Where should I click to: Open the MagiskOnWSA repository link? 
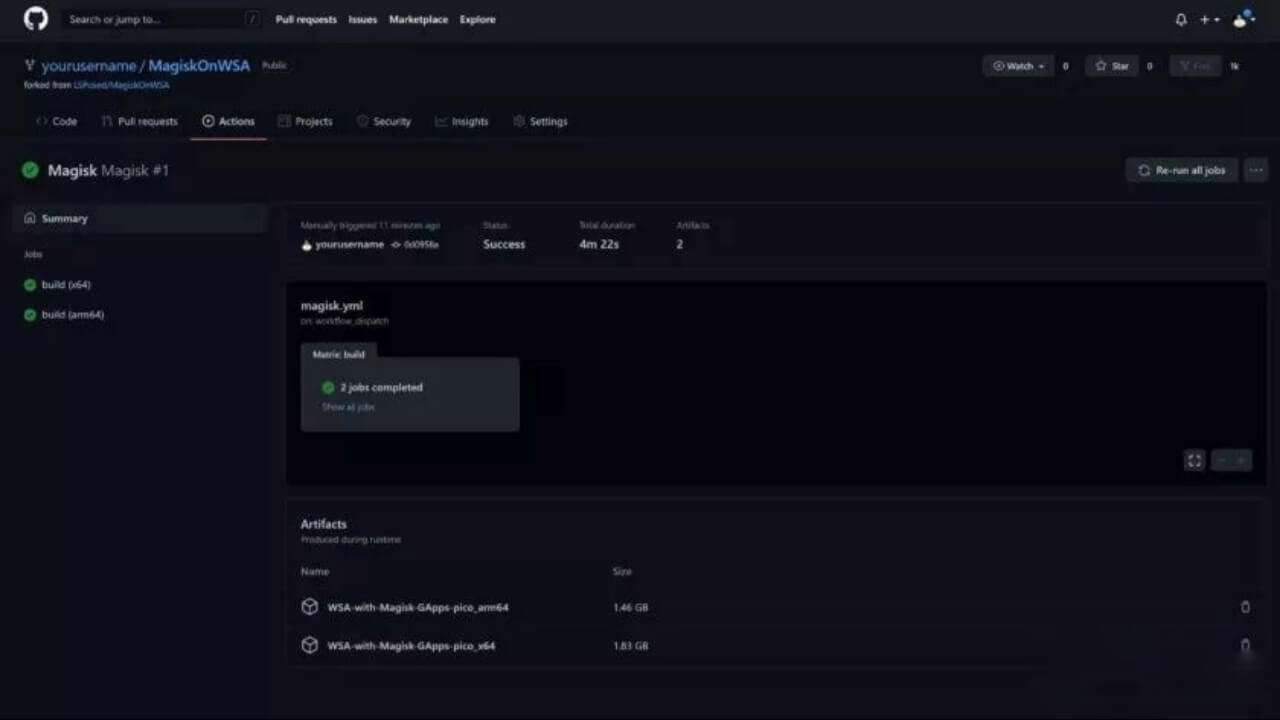click(x=199, y=66)
